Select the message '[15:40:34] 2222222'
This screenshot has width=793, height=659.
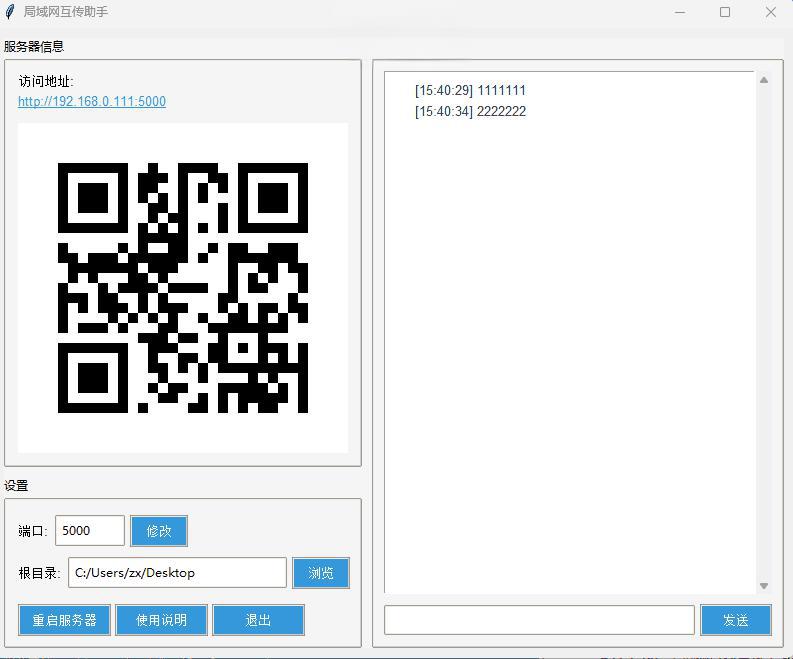[x=470, y=111]
